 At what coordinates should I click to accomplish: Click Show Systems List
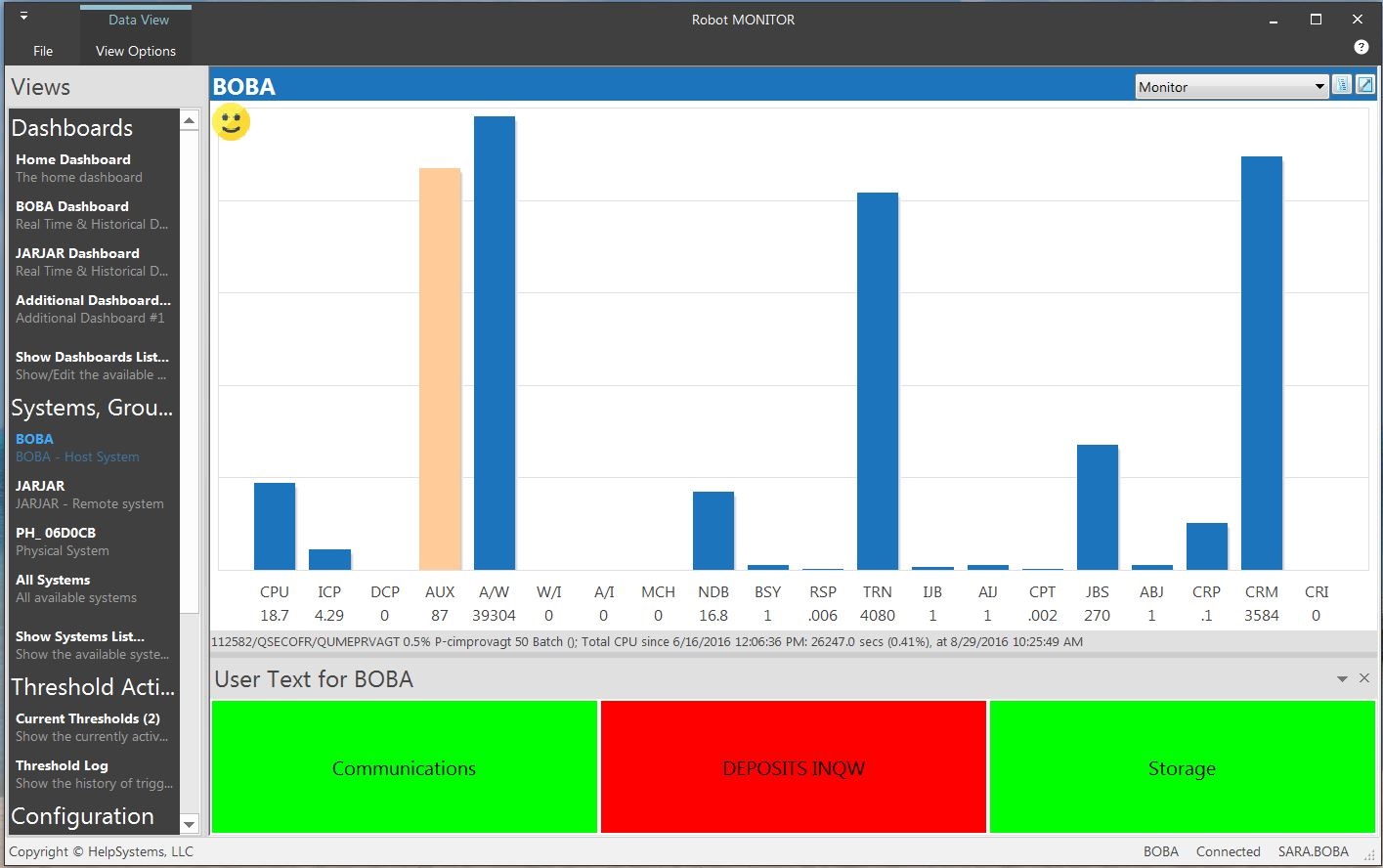pos(93,645)
